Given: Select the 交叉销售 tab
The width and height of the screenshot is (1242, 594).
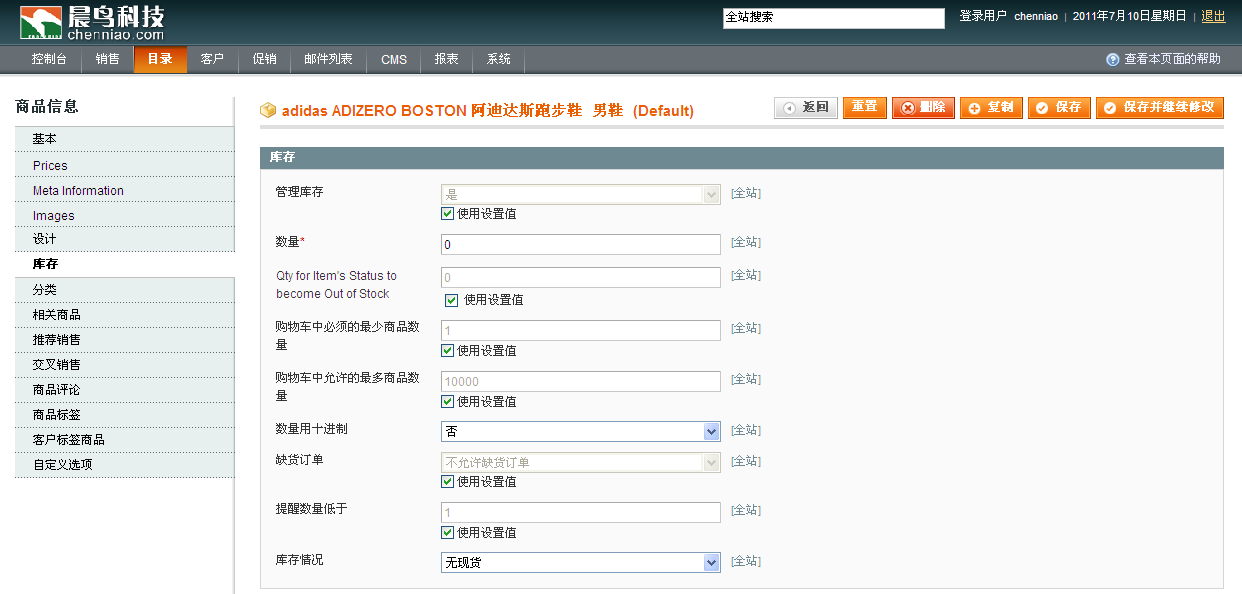Looking at the screenshot, I should pos(125,364).
